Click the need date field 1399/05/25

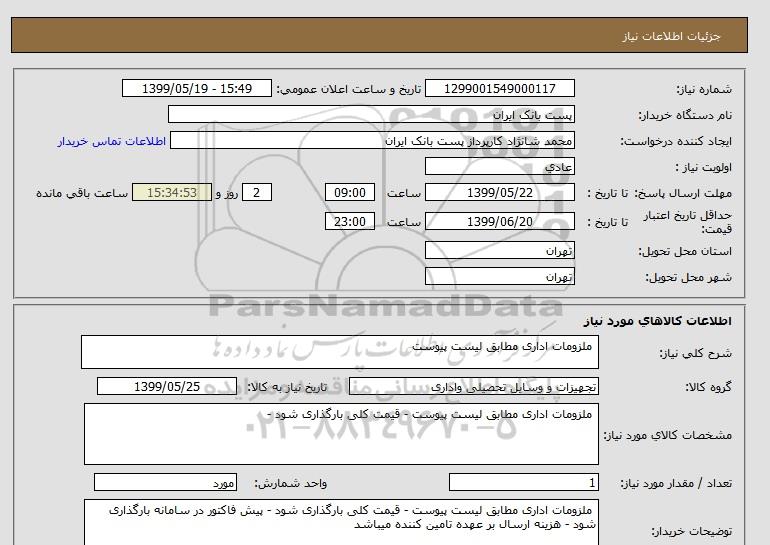[166, 386]
